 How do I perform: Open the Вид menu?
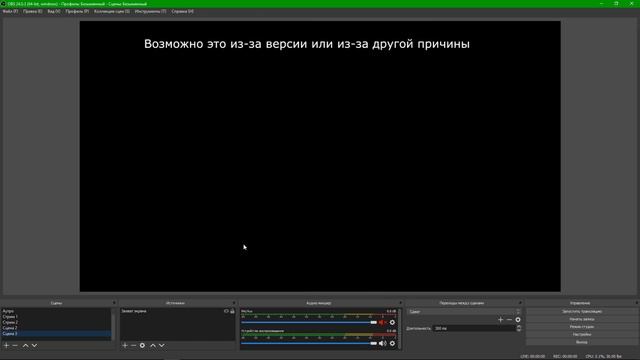pos(54,11)
